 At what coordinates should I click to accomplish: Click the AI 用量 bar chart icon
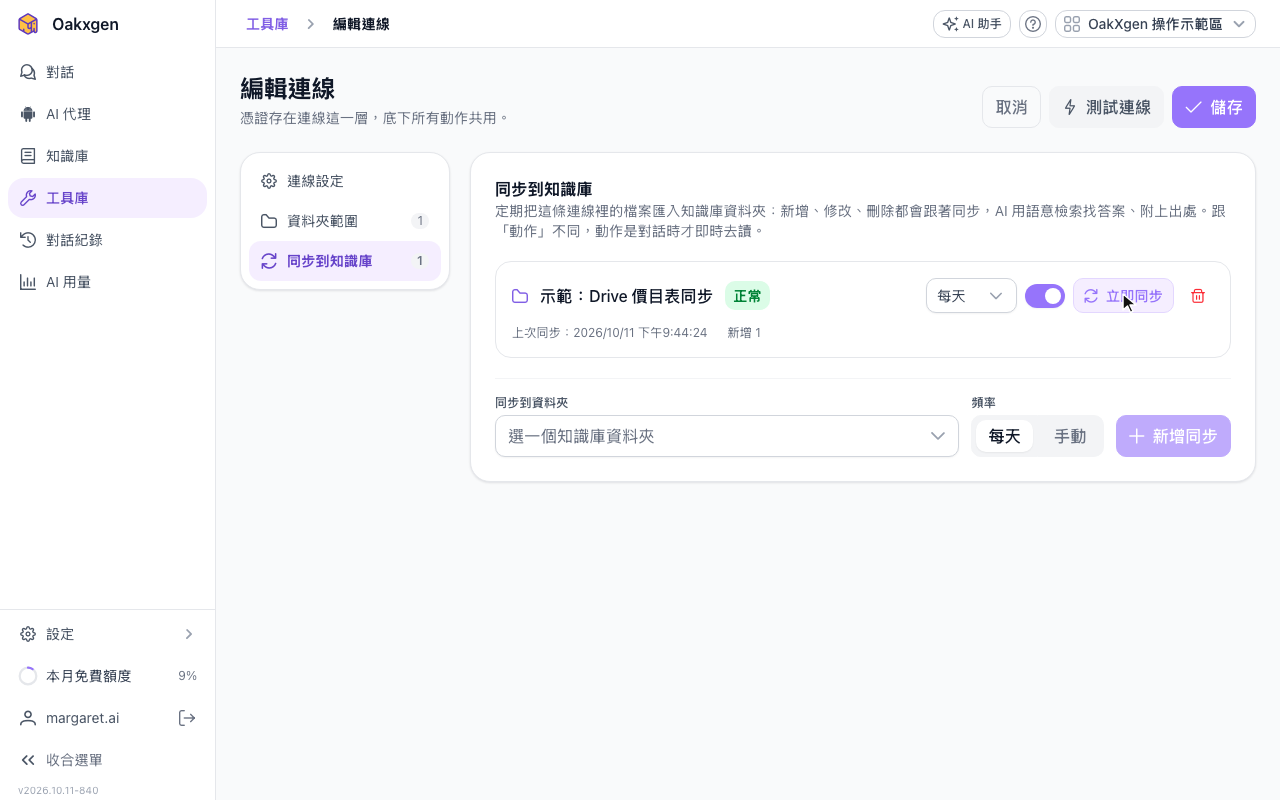(28, 282)
